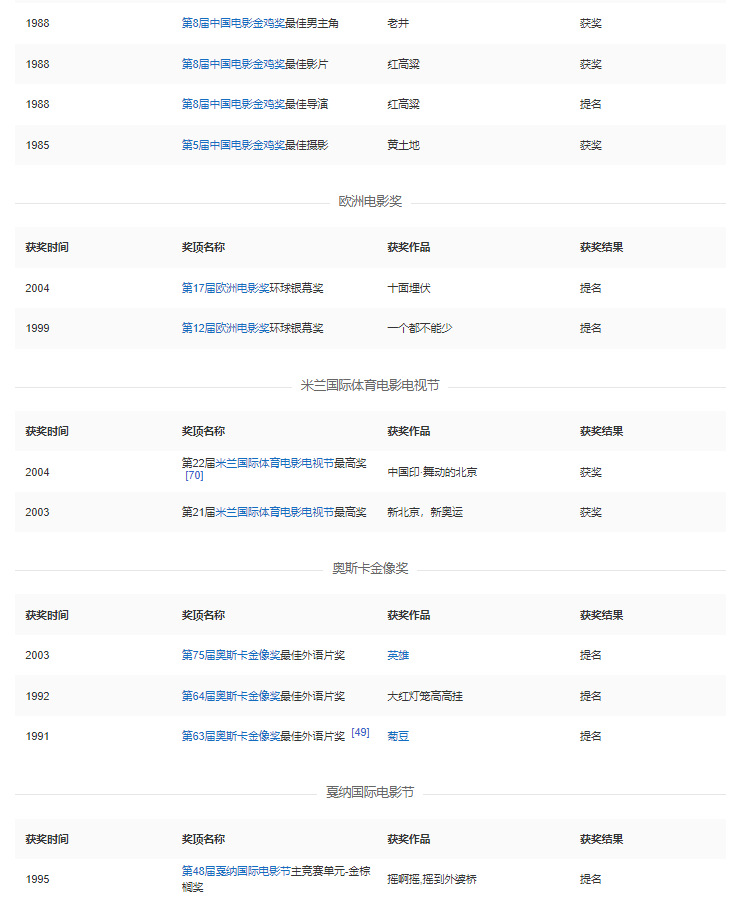Open the 英雄 film link
Image resolution: width=748 pixels, height=900 pixels.
coord(398,656)
